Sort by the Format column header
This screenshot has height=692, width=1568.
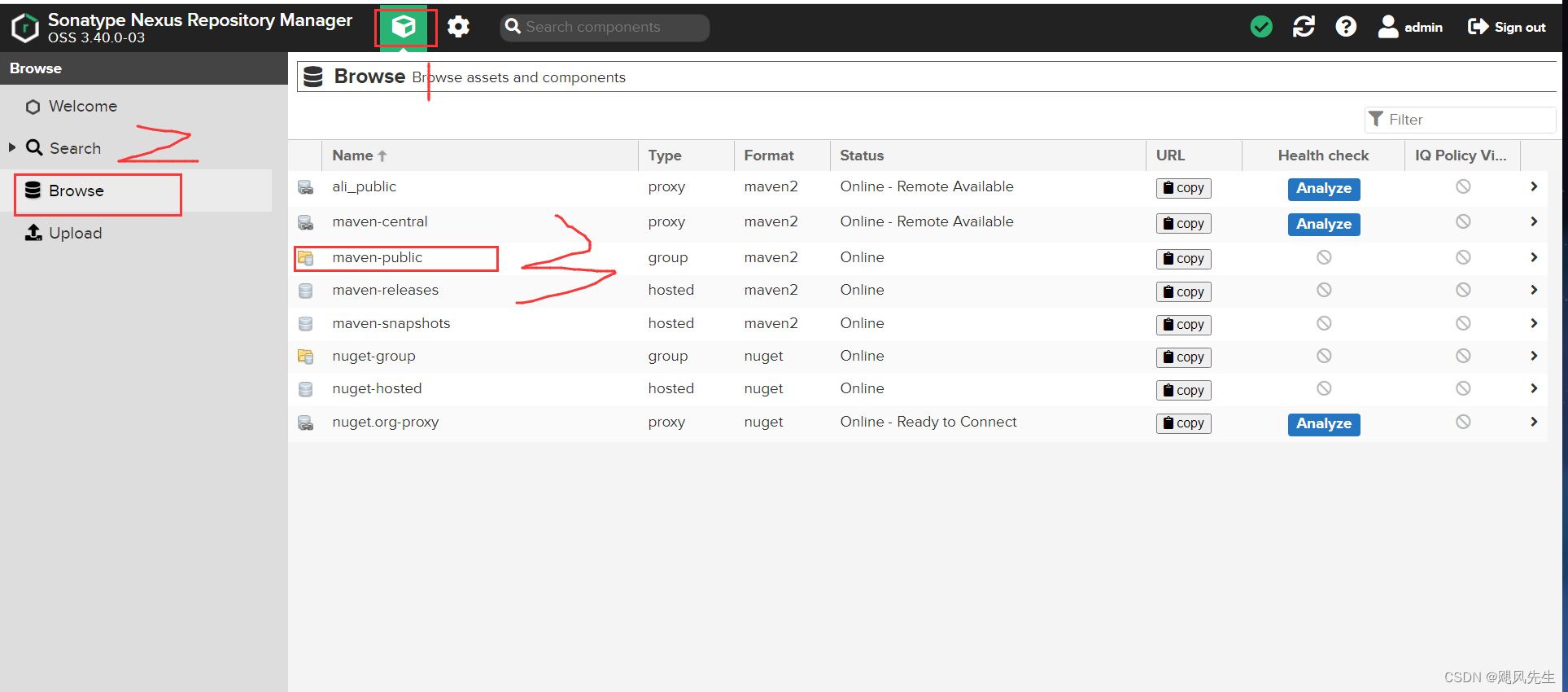(x=782, y=155)
